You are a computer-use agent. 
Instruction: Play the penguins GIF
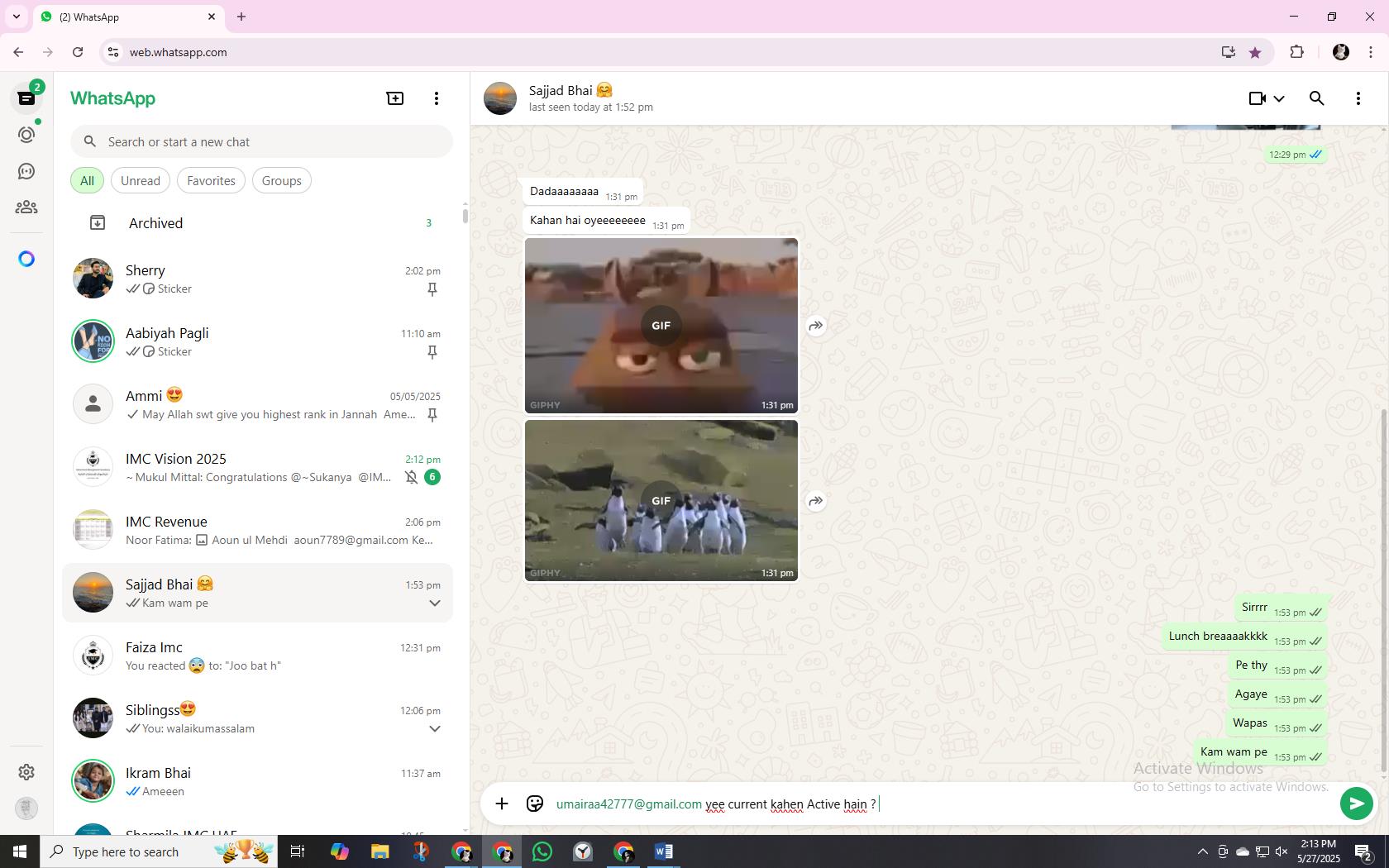(x=661, y=501)
